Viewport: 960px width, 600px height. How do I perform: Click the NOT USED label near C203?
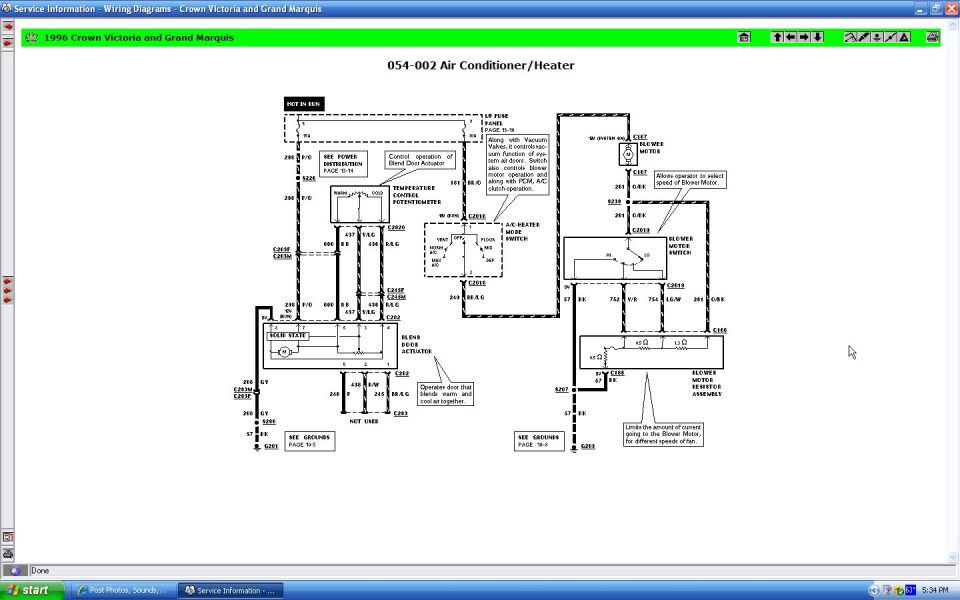[364, 421]
